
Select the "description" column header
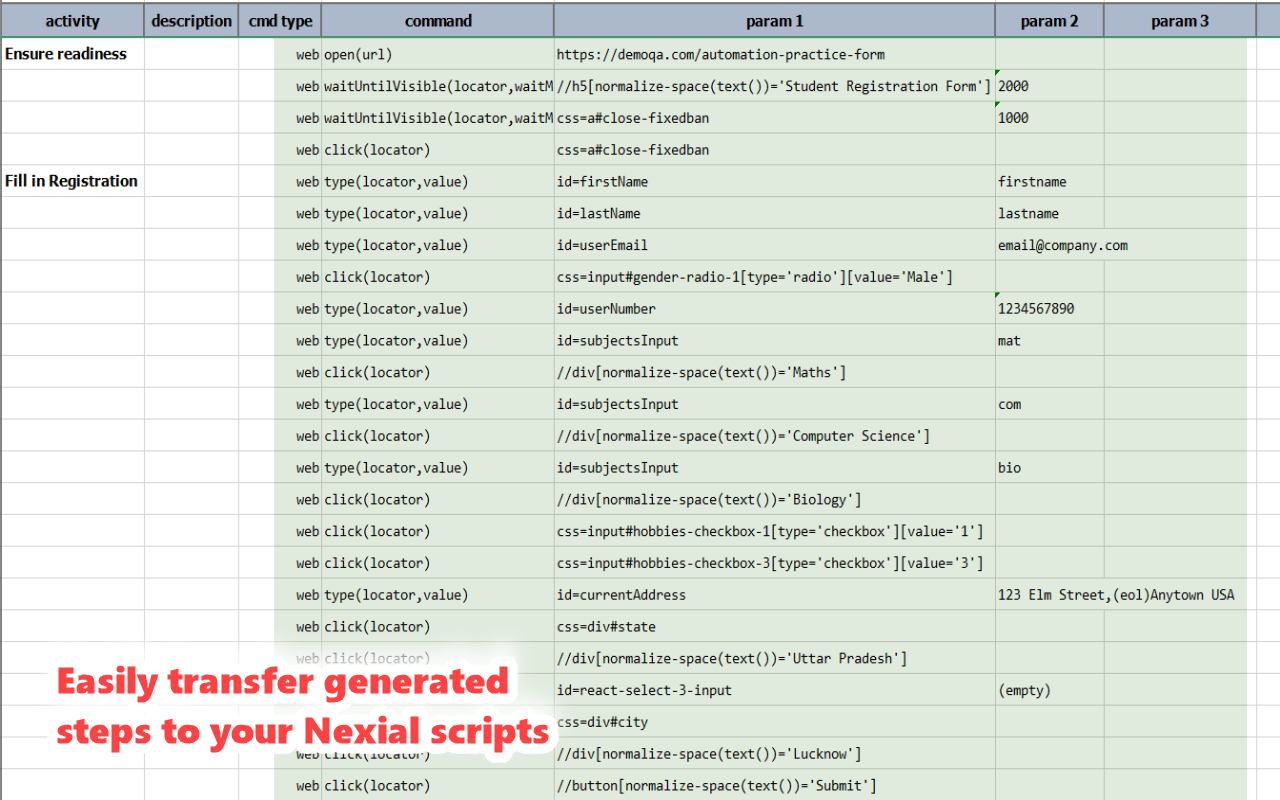click(190, 20)
